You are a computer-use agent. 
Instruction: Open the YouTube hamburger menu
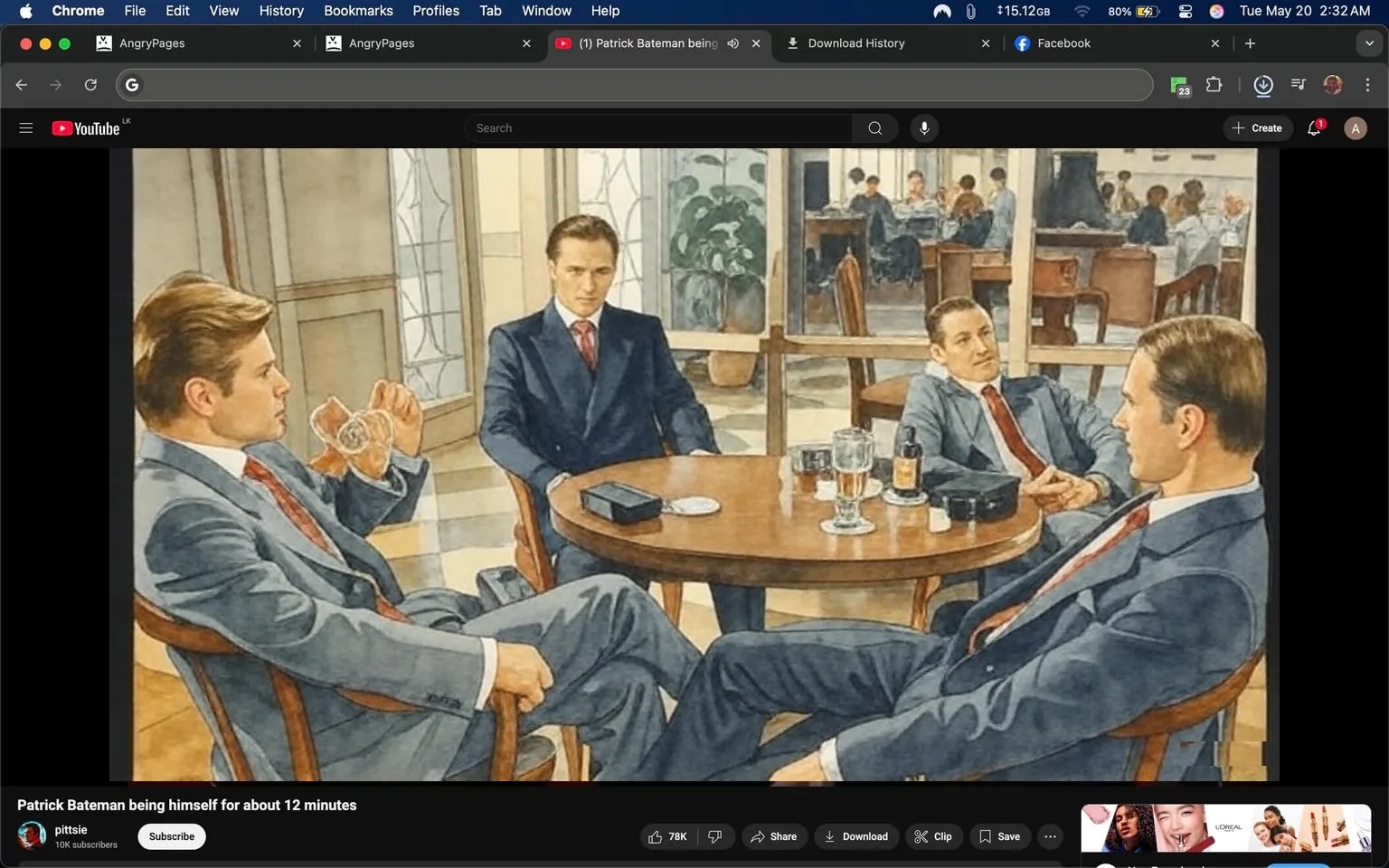click(x=25, y=127)
